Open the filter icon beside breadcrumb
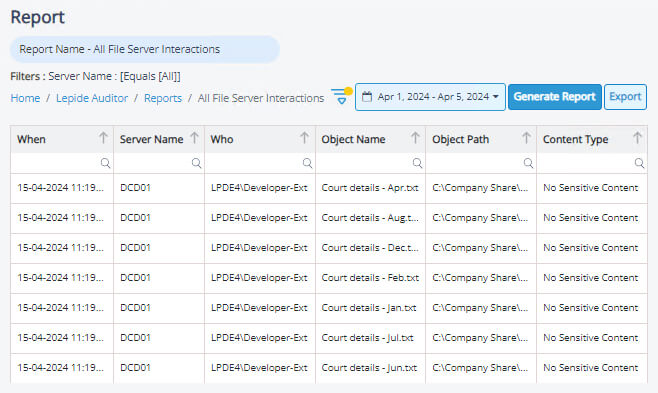Viewport: 658px width, 393px height. (341, 96)
